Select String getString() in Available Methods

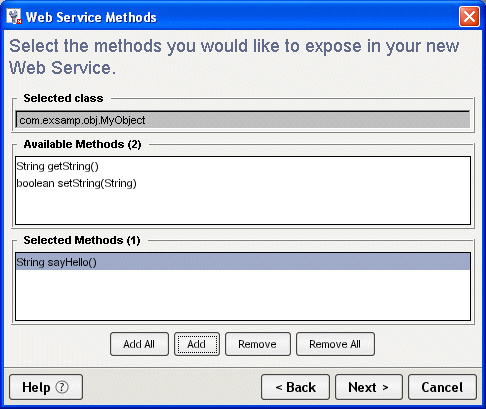tap(243, 166)
